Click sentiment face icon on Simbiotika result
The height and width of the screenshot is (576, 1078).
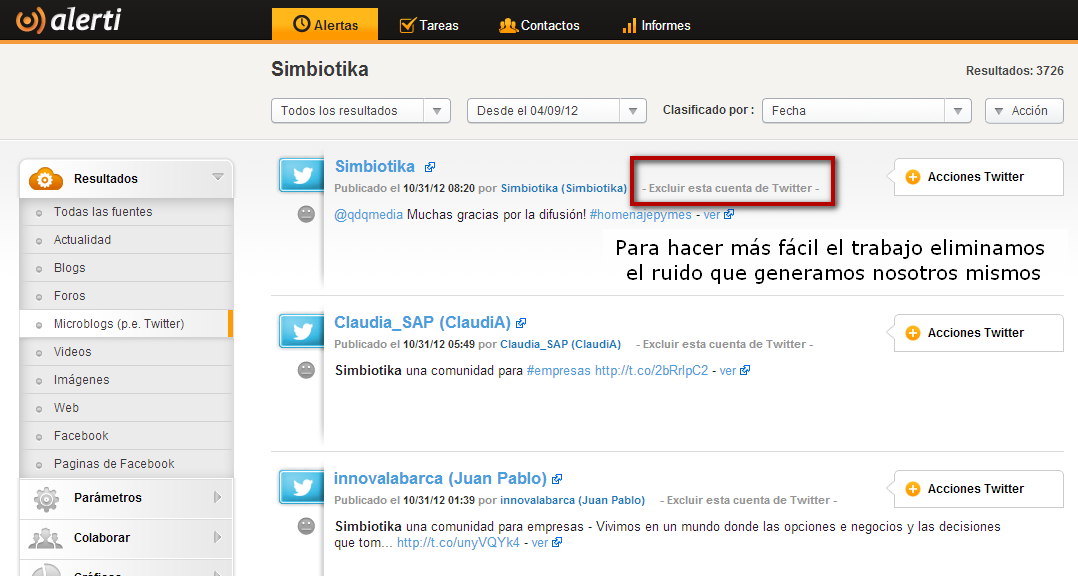point(306,214)
